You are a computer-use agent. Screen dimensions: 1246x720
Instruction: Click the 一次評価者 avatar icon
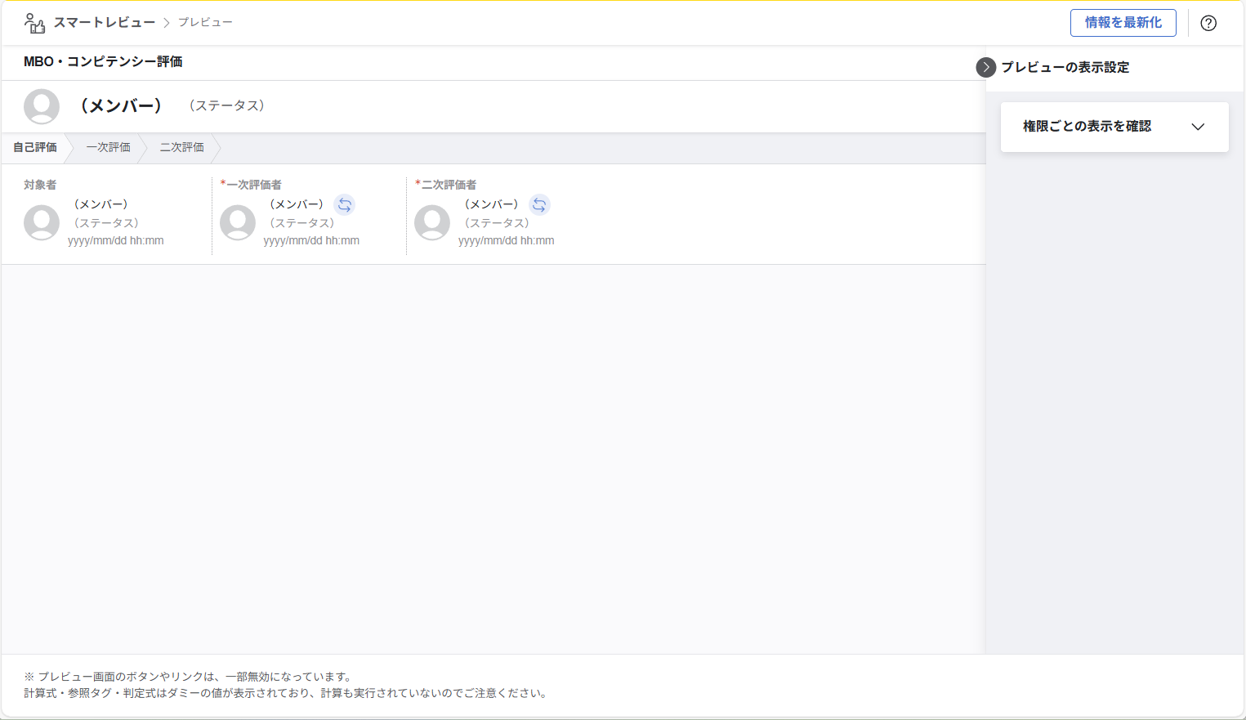238,222
